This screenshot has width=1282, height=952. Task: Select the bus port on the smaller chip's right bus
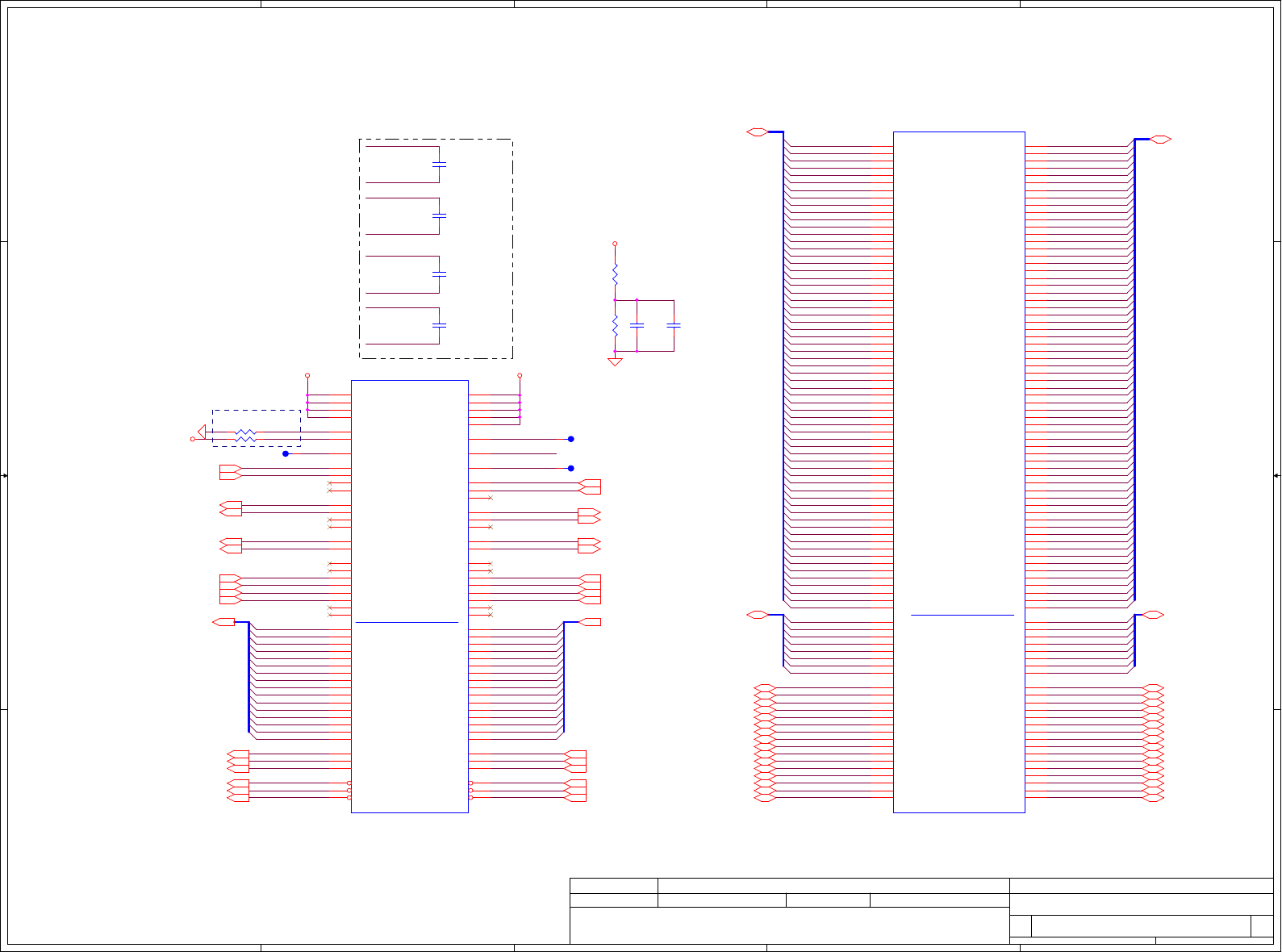[590, 622]
